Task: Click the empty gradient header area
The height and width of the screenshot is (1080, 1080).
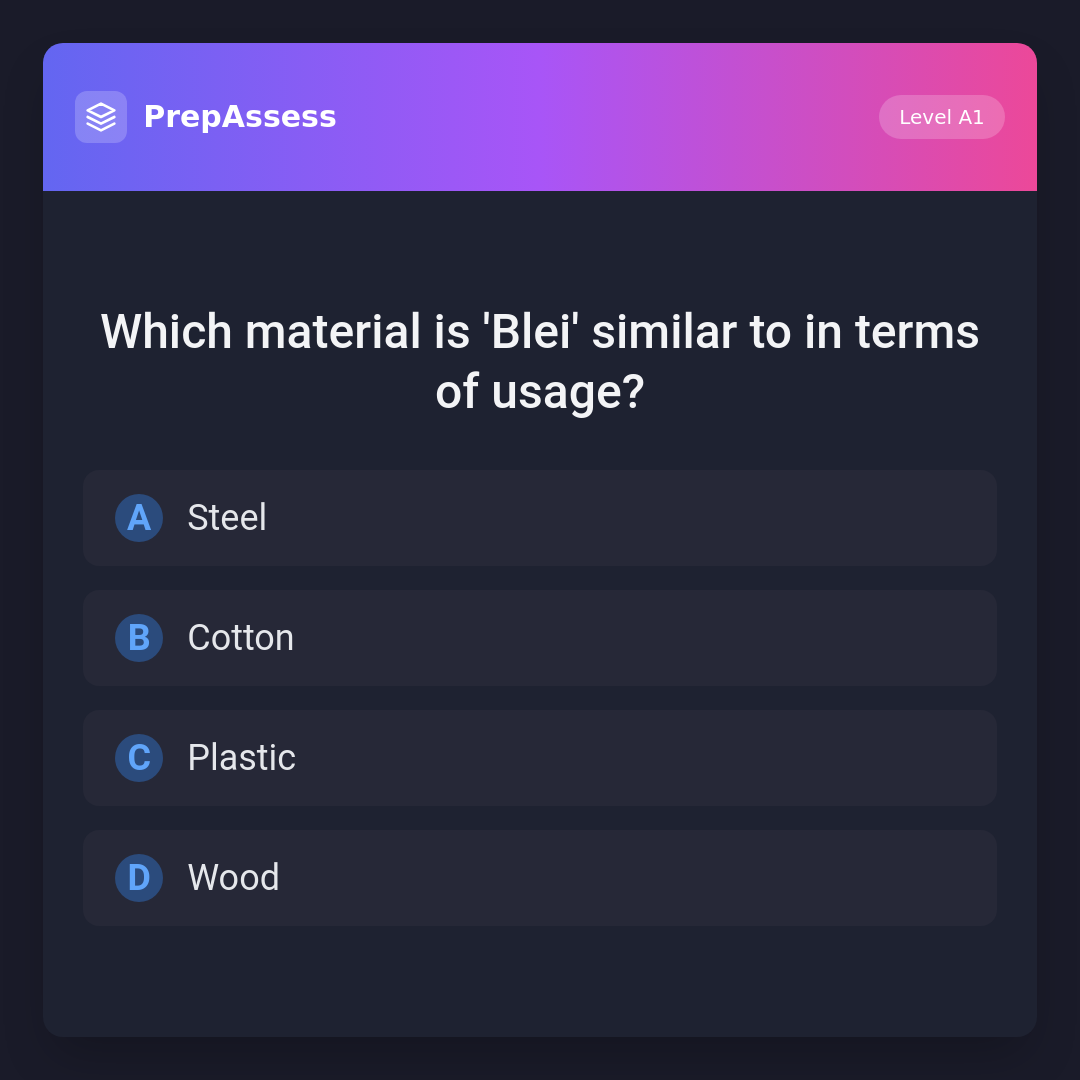Action: (x=600, y=117)
